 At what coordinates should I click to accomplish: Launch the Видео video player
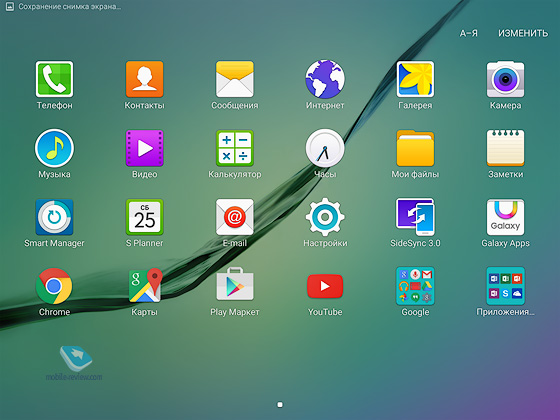[144, 148]
